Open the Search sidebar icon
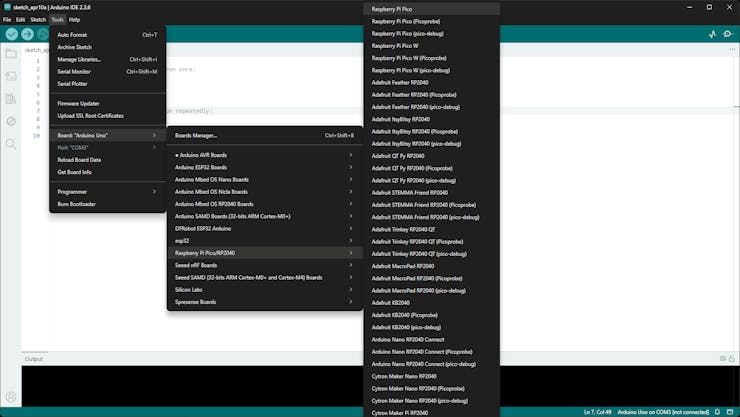The width and height of the screenshot is (740, 417). click(11, 144)
